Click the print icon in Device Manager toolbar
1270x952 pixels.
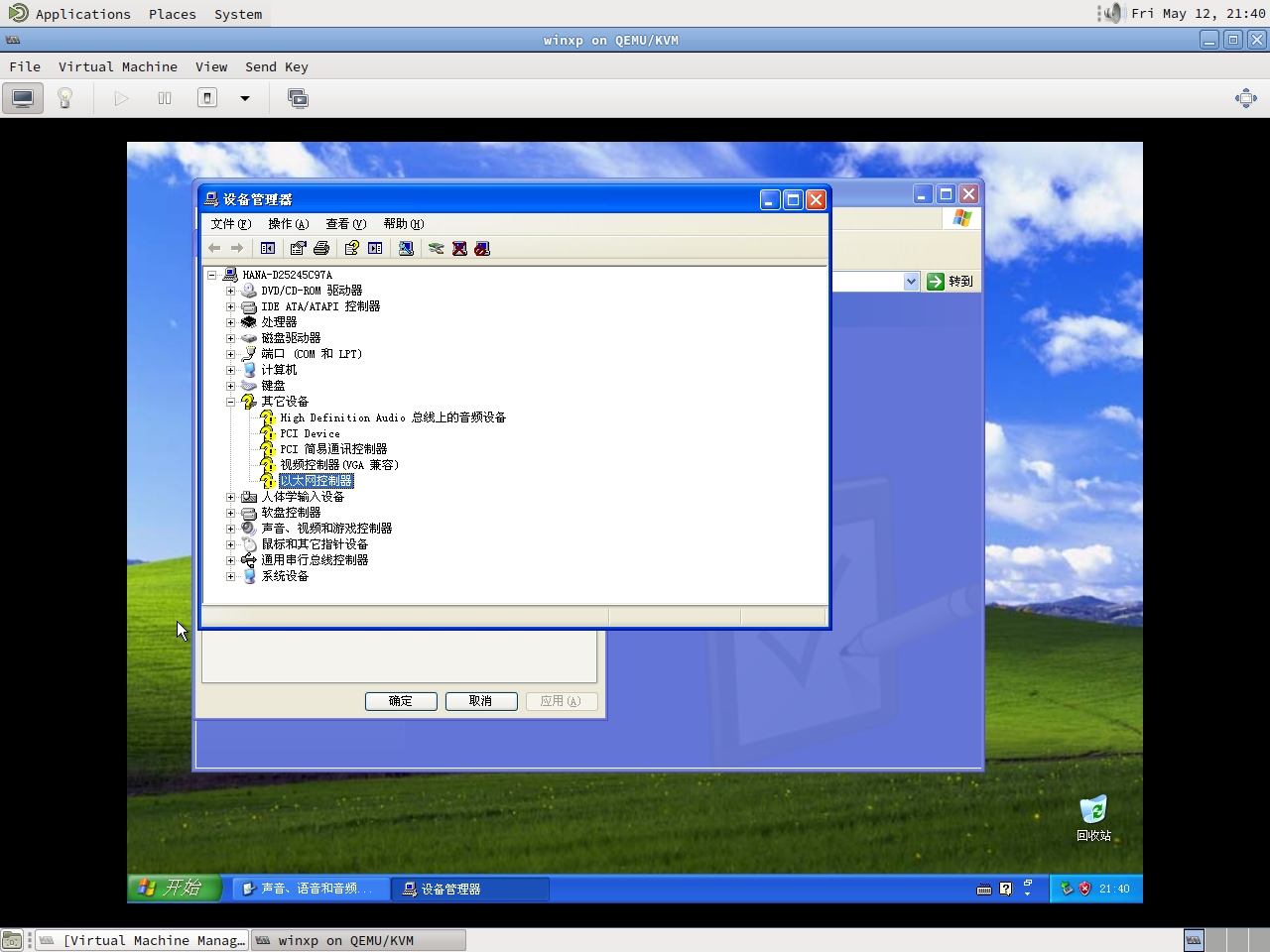321,248
